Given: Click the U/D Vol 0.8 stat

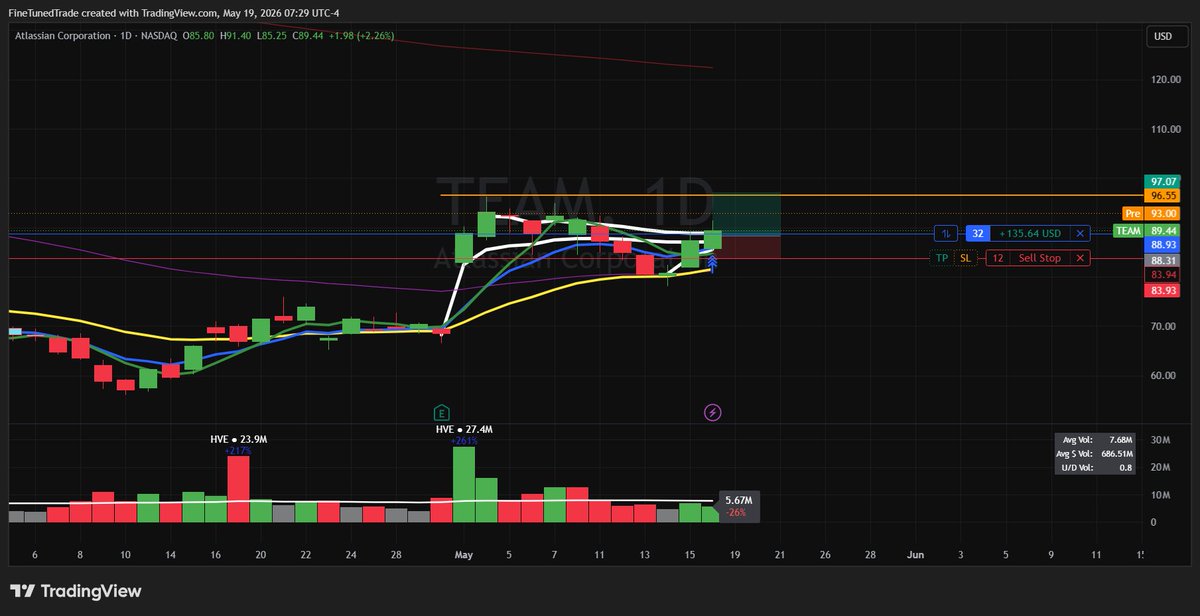Looking at the screenshot, I should point(1099,467).
